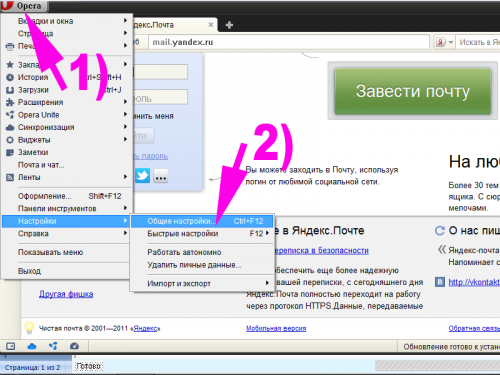Open the Яндекс footer link

click(145, 328)
